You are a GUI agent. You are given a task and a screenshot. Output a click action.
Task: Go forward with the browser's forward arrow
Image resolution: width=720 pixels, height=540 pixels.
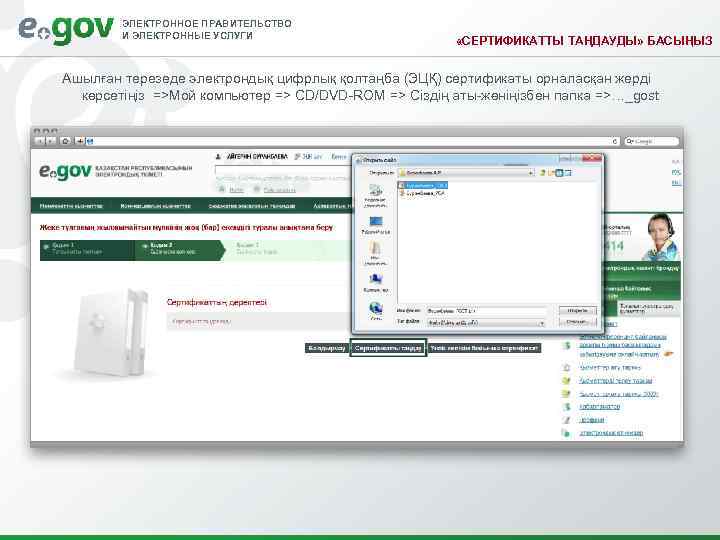tap(51, 141)
